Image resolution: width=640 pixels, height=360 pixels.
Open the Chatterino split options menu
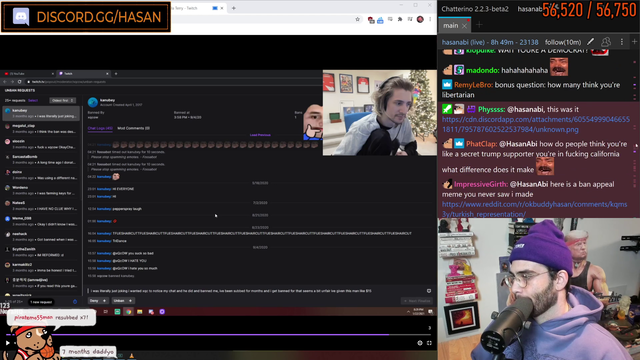point(622,42)
